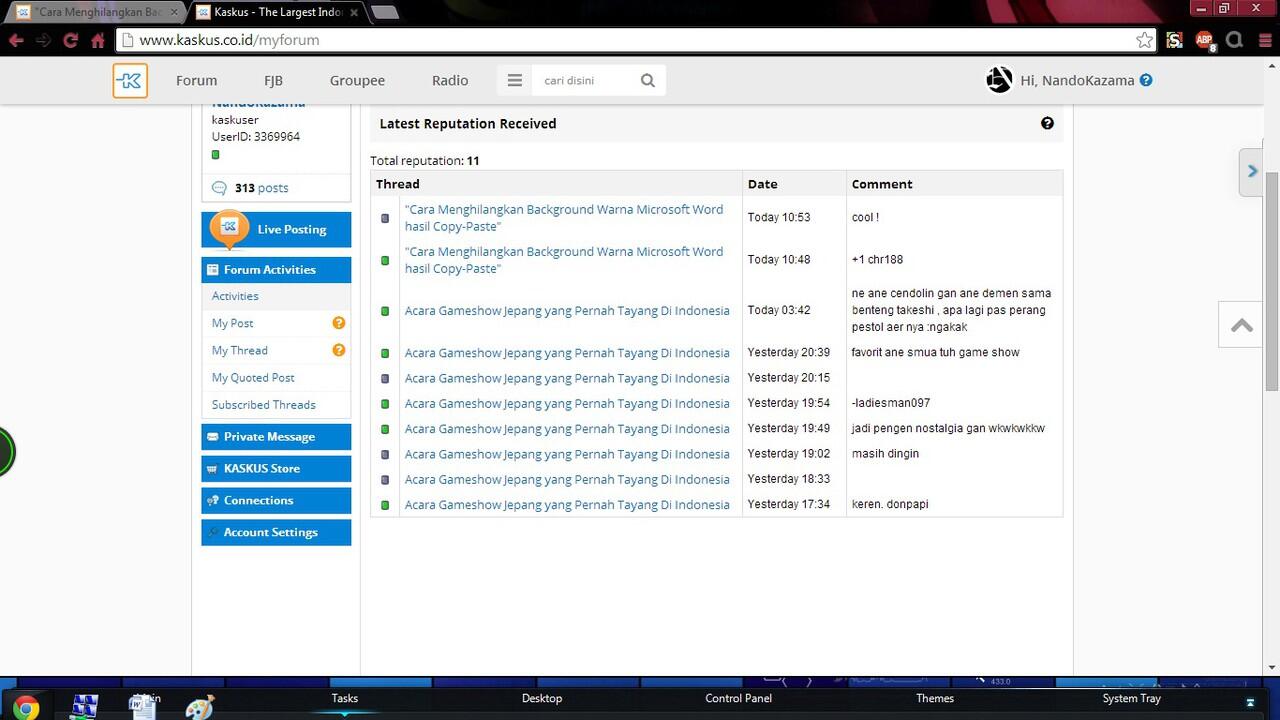Click the chat bubble icon beside 313 posts
1280x720 pixels.
[219, 188]
